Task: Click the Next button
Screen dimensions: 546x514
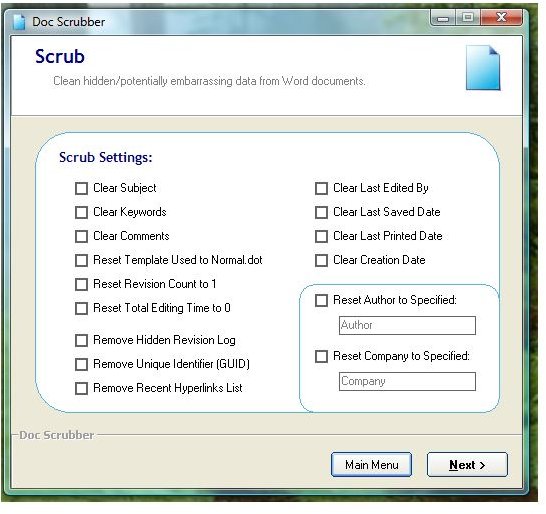Action: pyautogui.click(x=467, y=465)
